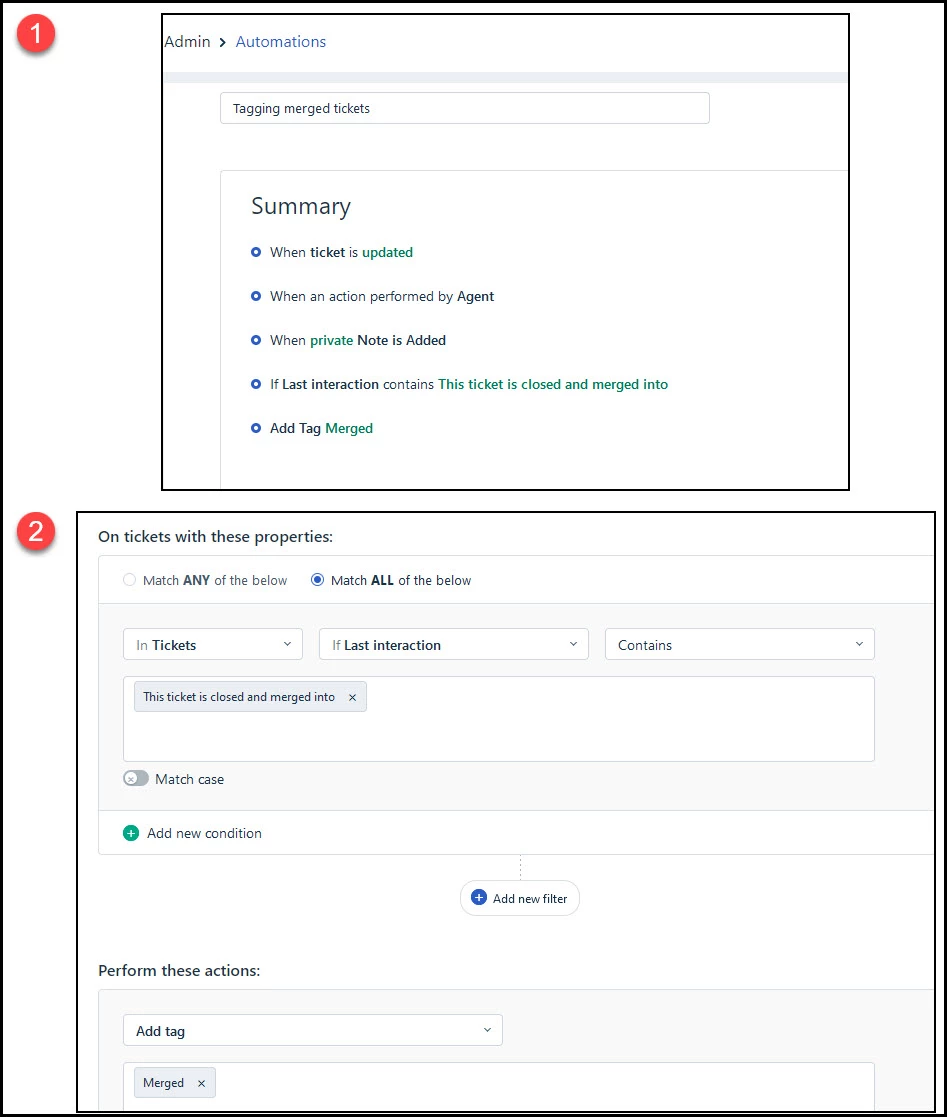Expand the If Last interaction dropdown
This screenshot has height=1117, width=947.
tap(454, 644)
